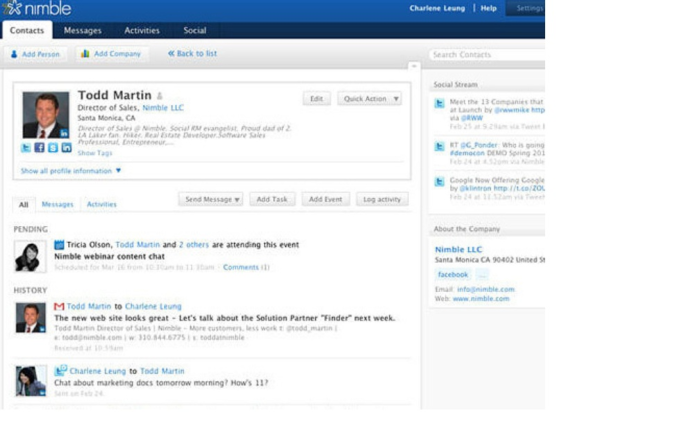Screen dimensions: 700x438
Task: Open Nimble LLC company heading link
Action: tap(458, 250)
